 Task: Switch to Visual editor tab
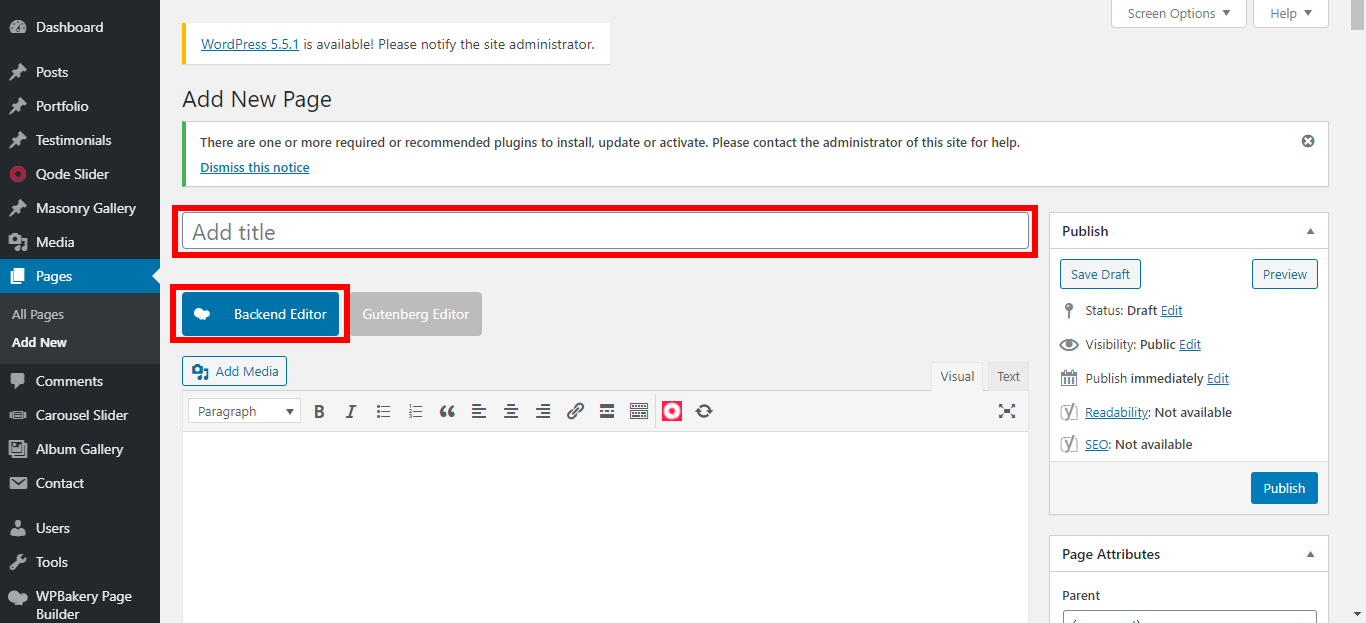click(957, 377)
